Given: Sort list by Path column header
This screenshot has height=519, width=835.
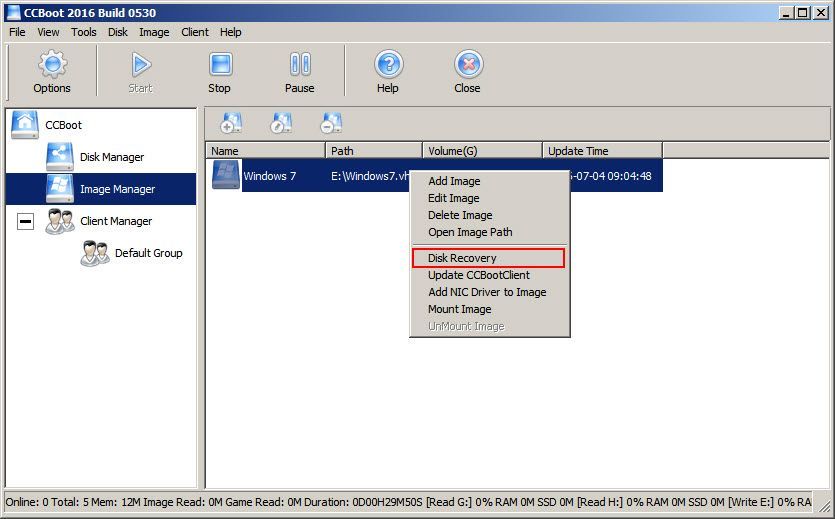Looking at the screenshot, I should click(x=374, y=151).
